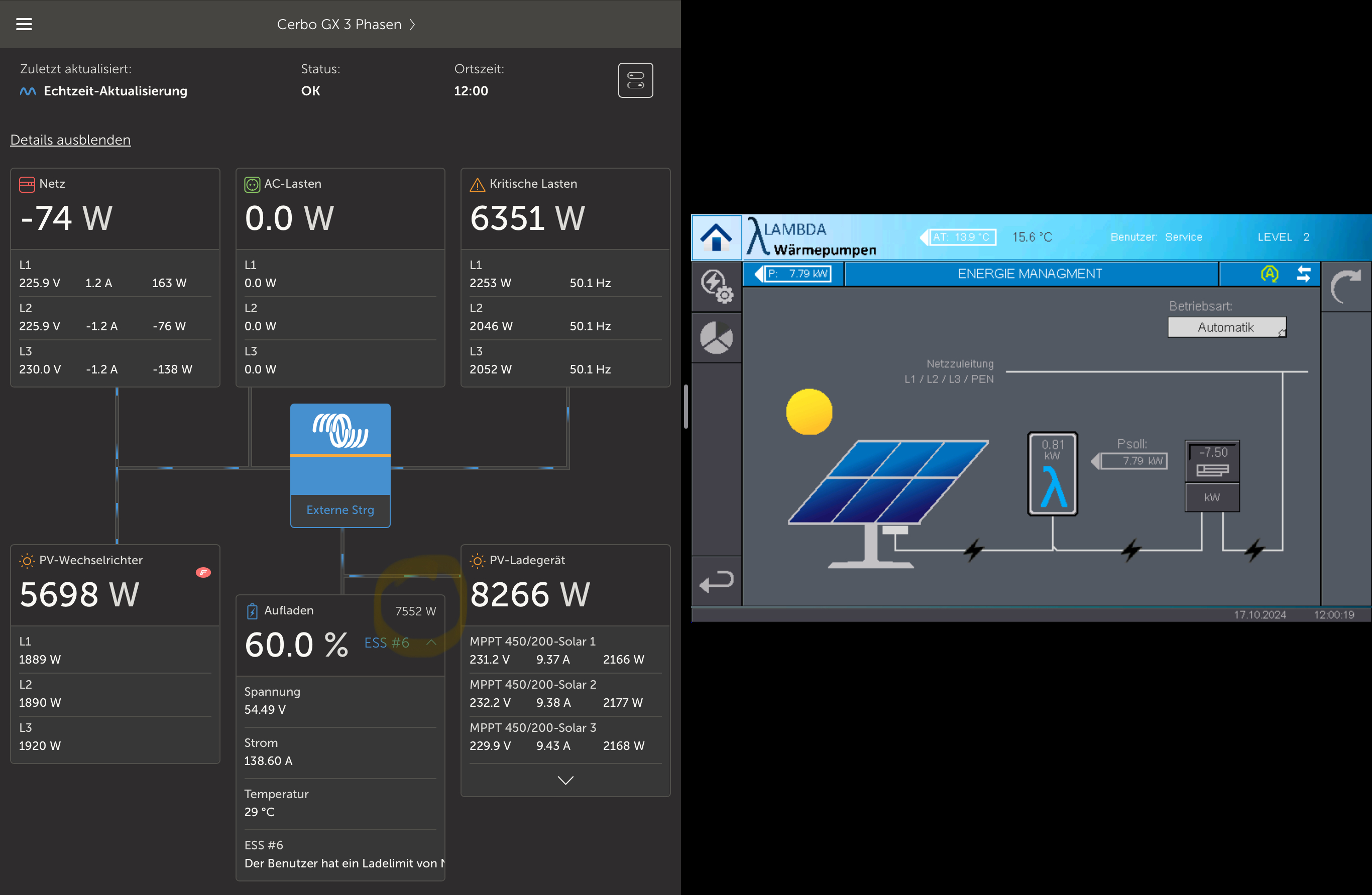Click the curved forward arrow icon
1372x895 pixels.
[x=1345, y=287]
